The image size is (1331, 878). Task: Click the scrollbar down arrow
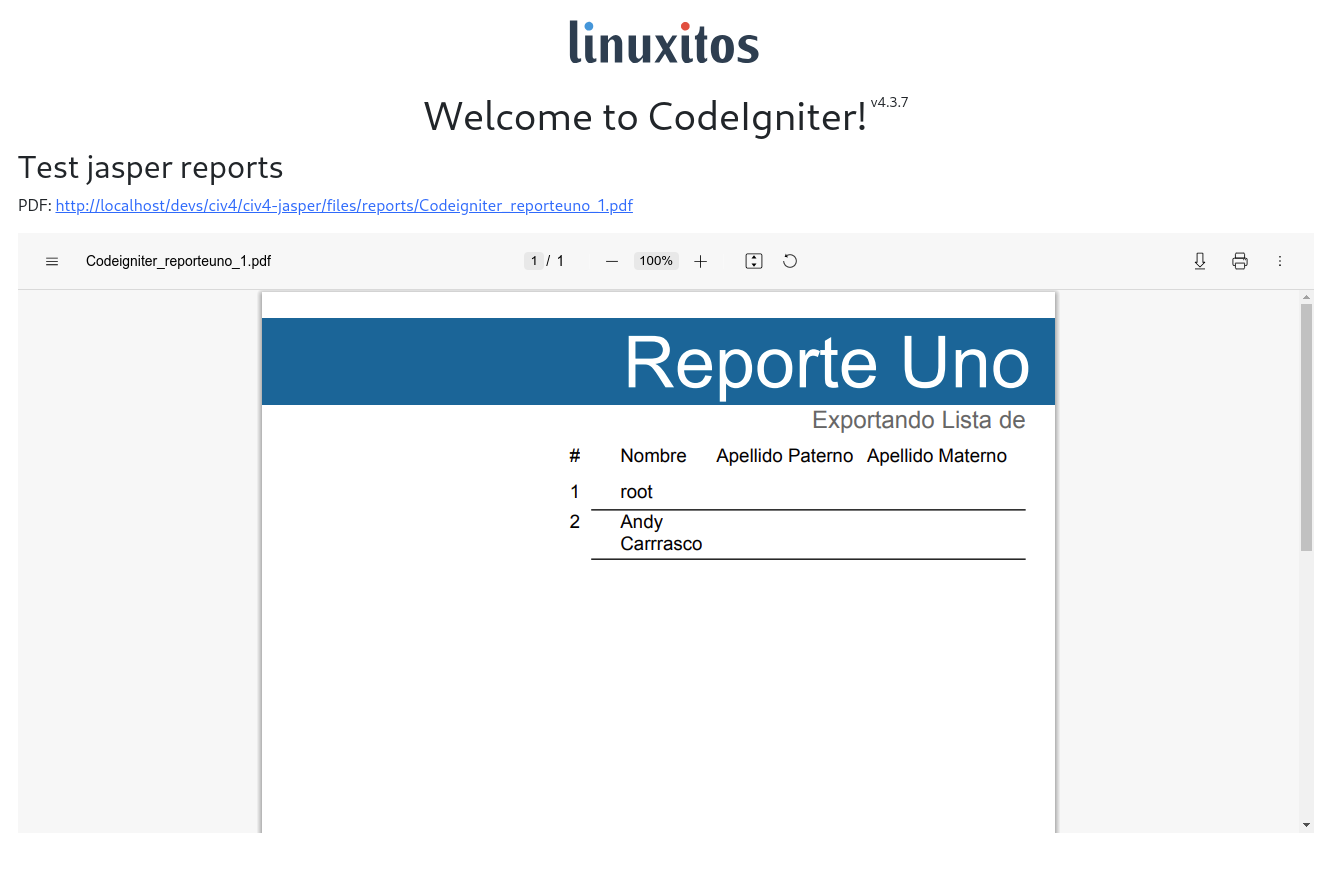point(1306,825)
